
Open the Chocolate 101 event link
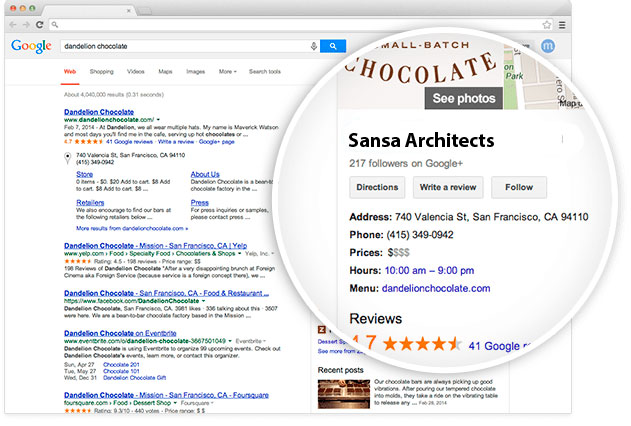point(121,371)
